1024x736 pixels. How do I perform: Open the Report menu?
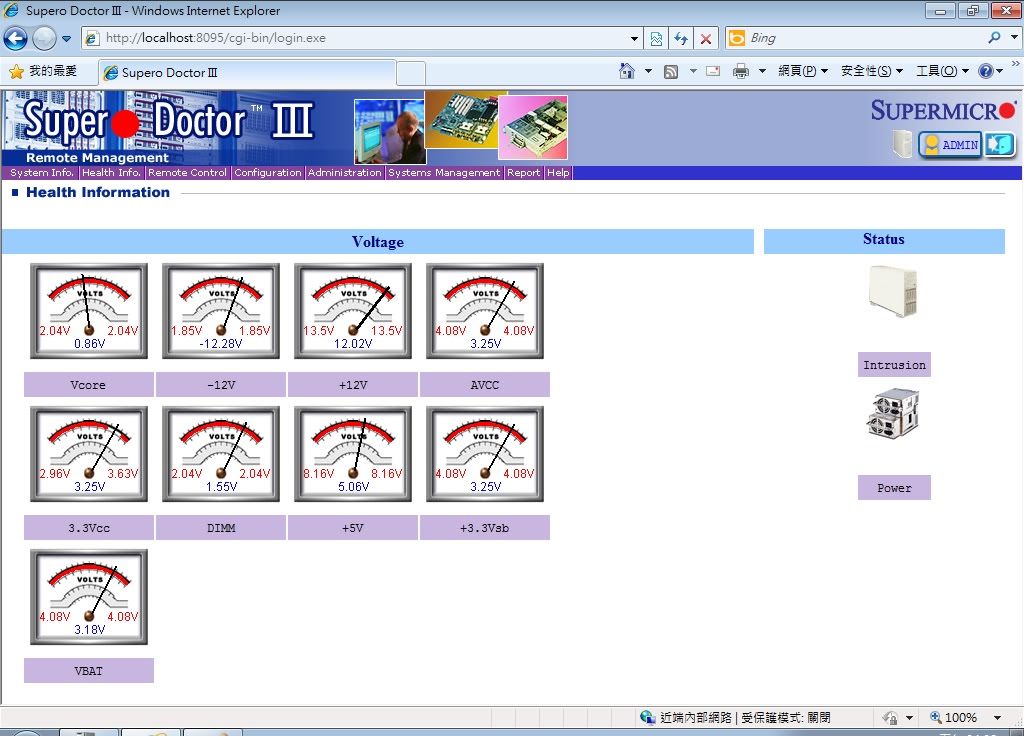[524, 172]
